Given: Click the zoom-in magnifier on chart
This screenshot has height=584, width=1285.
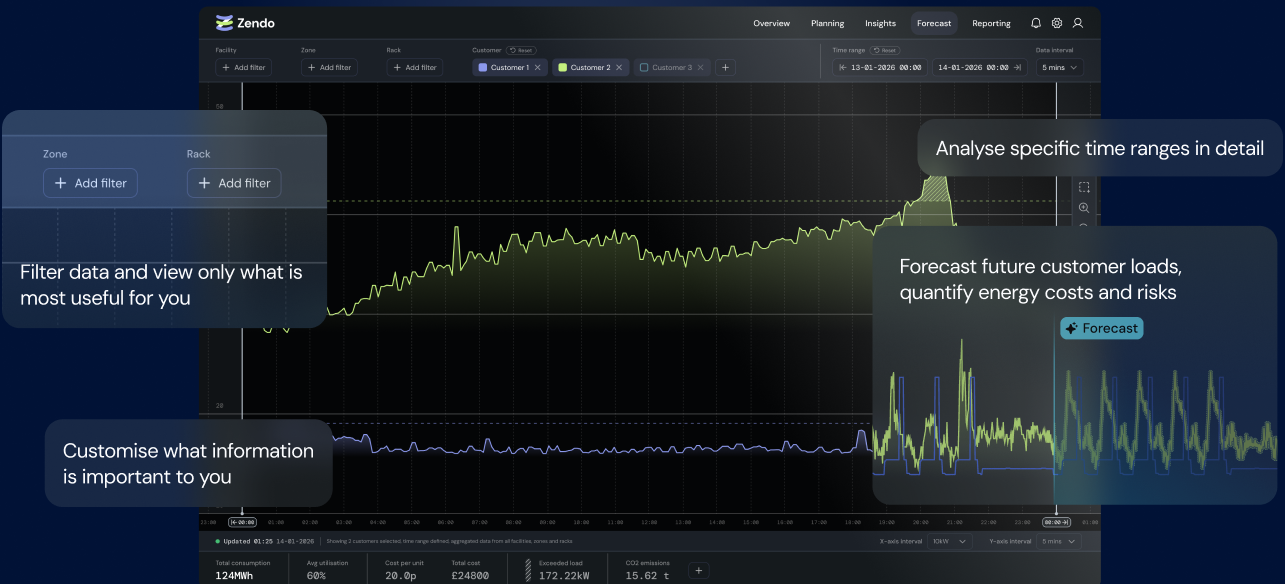Looking at the screenshot, I should [x=1084, y=208].
